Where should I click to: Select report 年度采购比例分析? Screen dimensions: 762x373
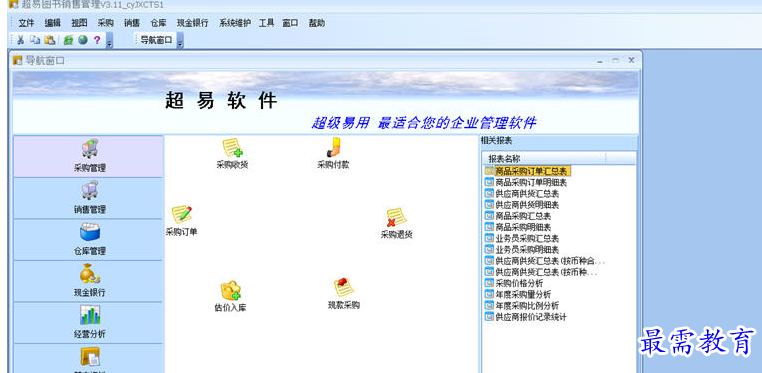coord(522,305)
